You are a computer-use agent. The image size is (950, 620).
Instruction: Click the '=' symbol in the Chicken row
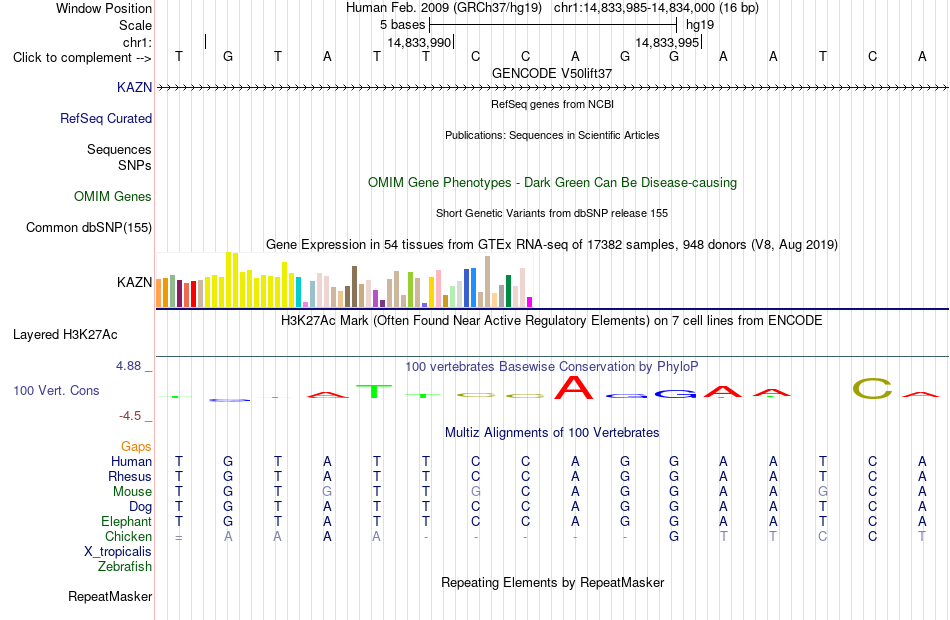click(179, 537)
